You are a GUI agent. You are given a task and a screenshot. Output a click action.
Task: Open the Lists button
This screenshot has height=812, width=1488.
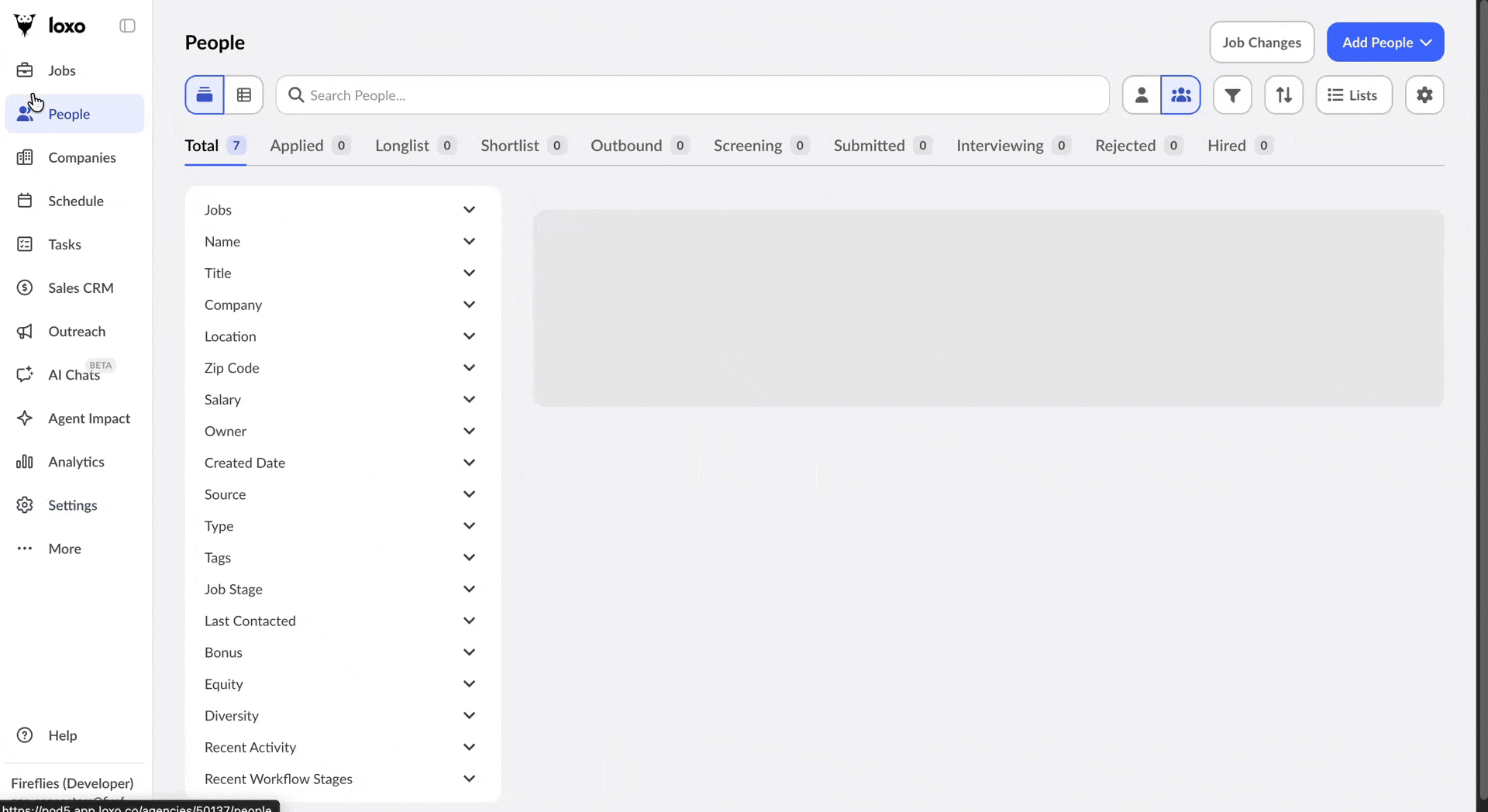coord(1354,95)
